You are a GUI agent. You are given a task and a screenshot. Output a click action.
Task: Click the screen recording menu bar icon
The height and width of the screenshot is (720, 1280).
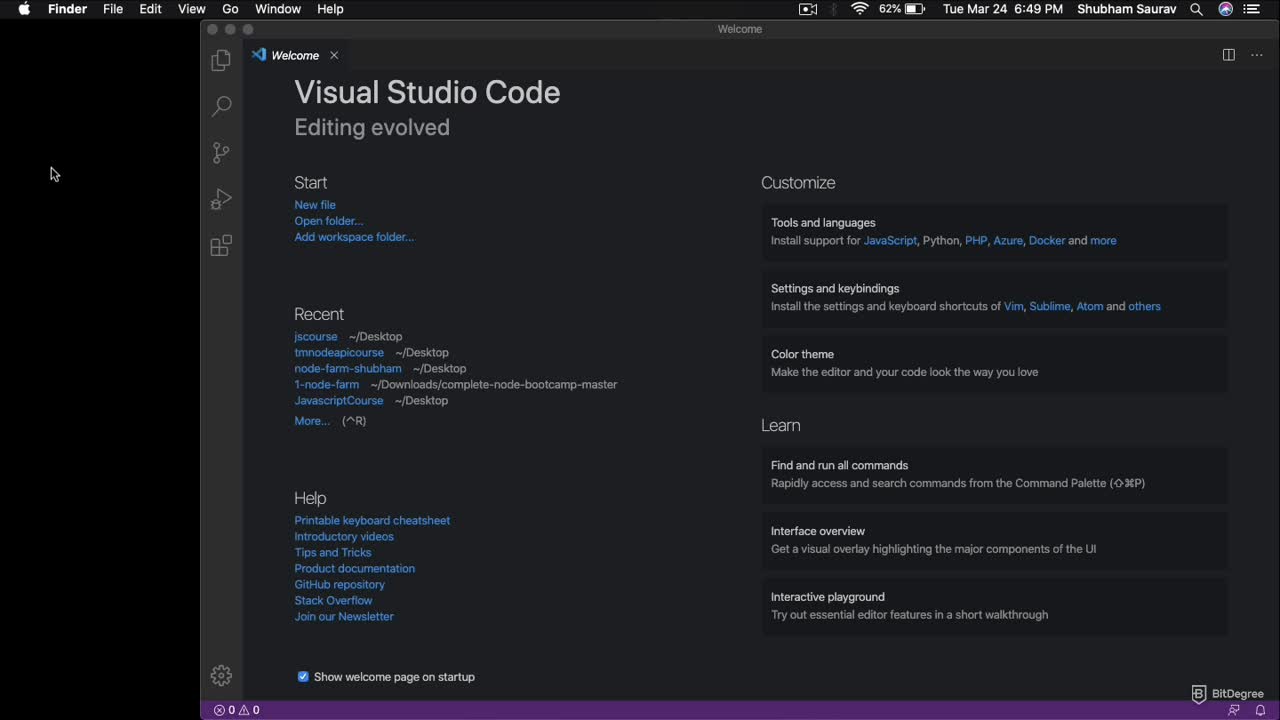coord(808,9)
